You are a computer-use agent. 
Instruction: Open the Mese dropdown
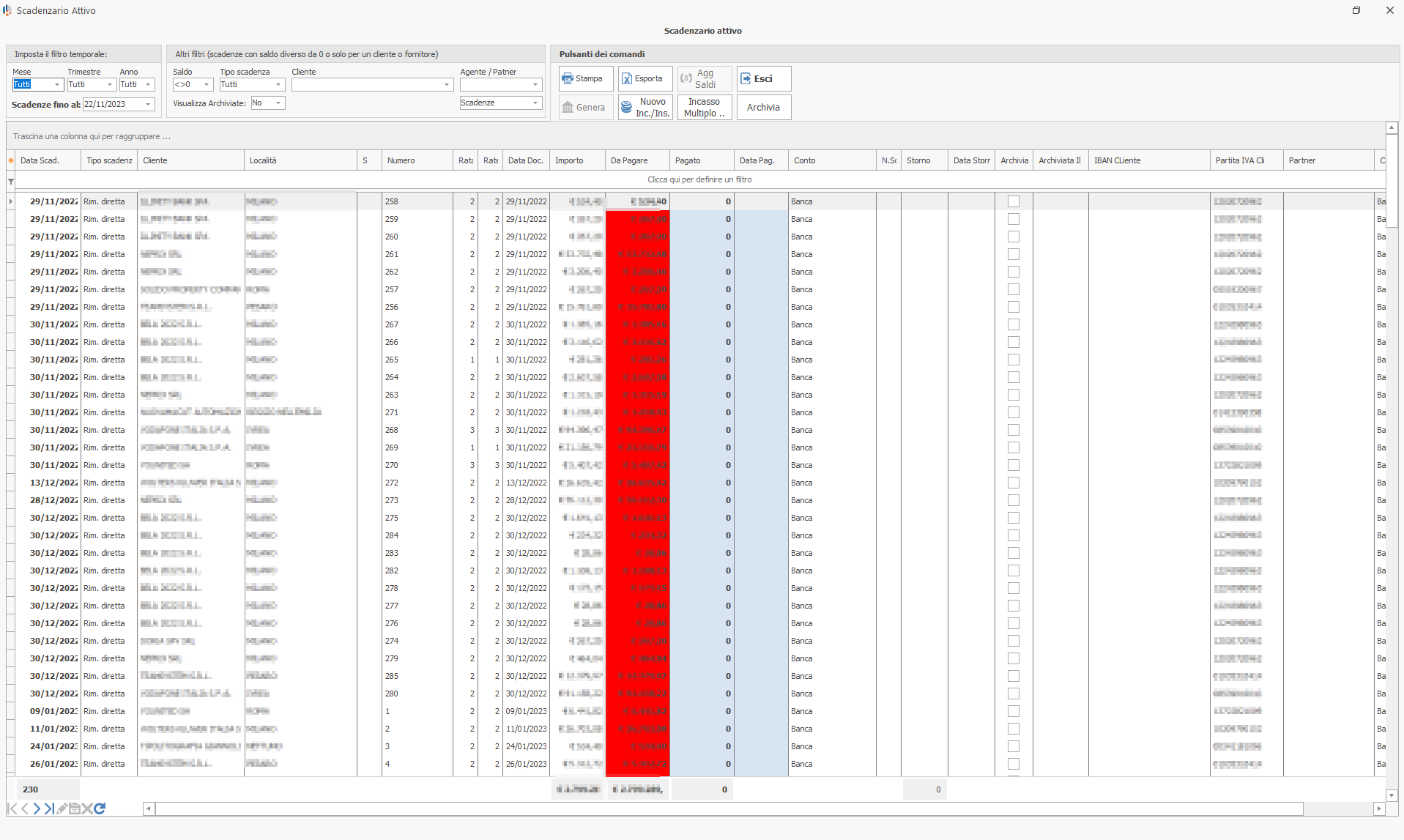click(x=57, y=85)
